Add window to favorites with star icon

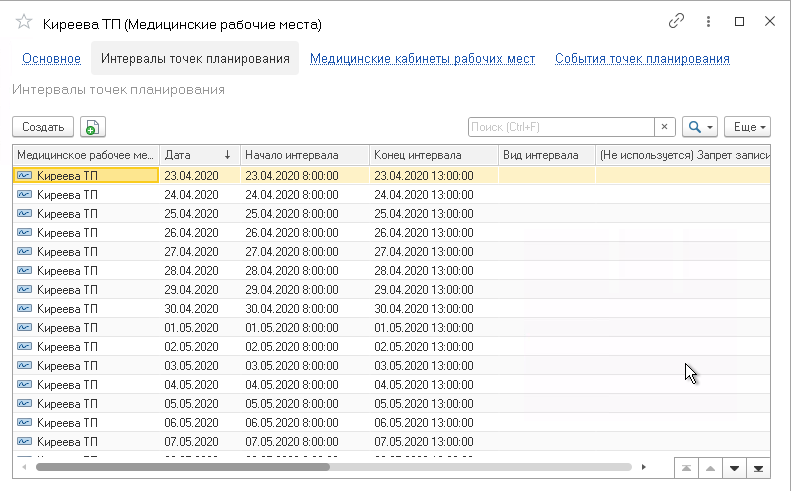click(x=24, y=22)
